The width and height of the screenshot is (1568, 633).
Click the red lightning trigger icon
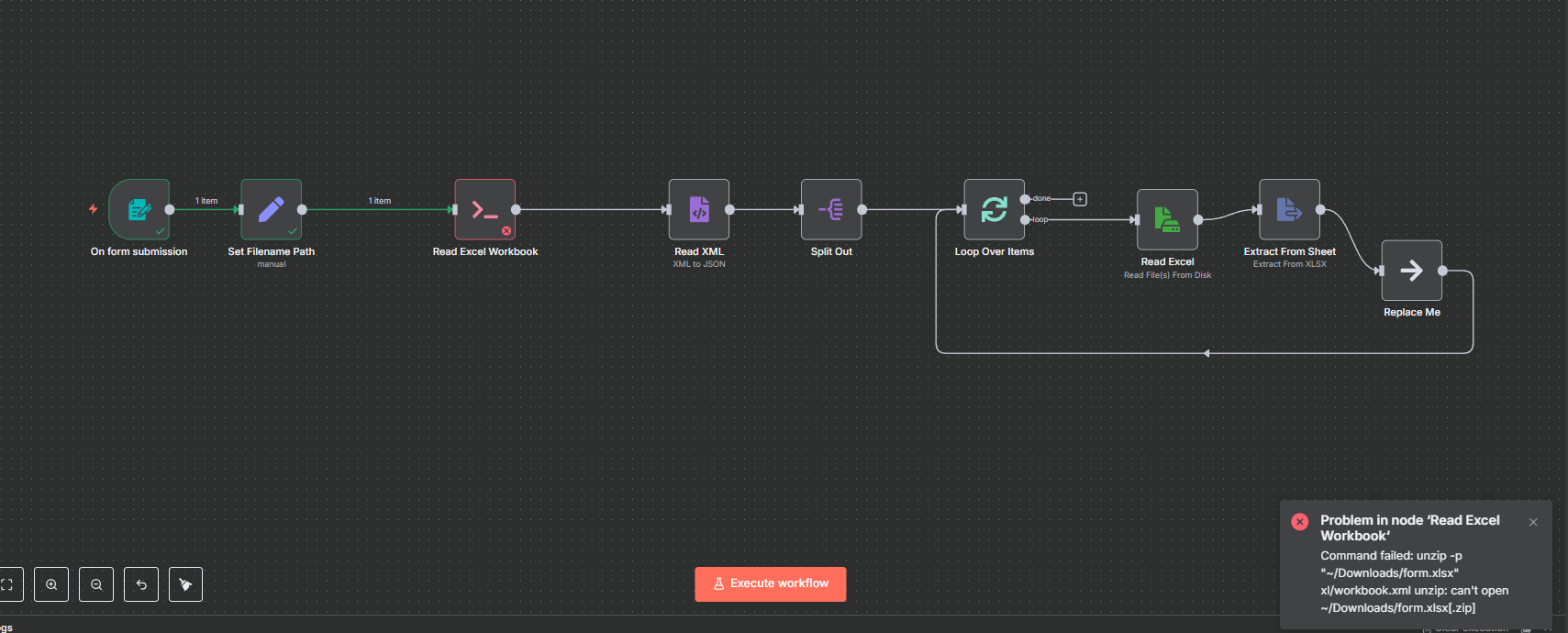point(93,209)
